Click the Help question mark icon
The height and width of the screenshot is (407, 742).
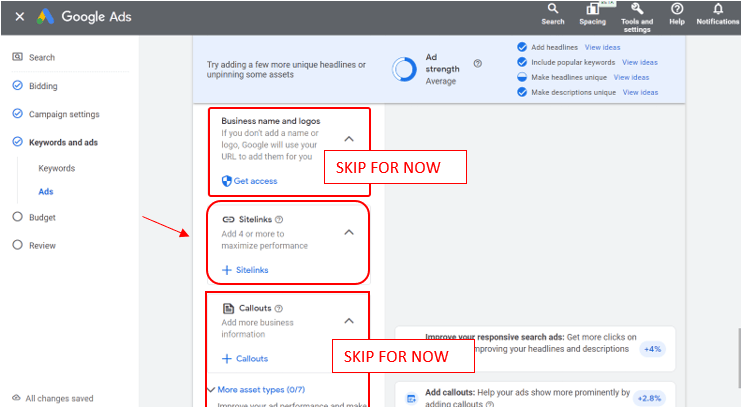point(677,9)
